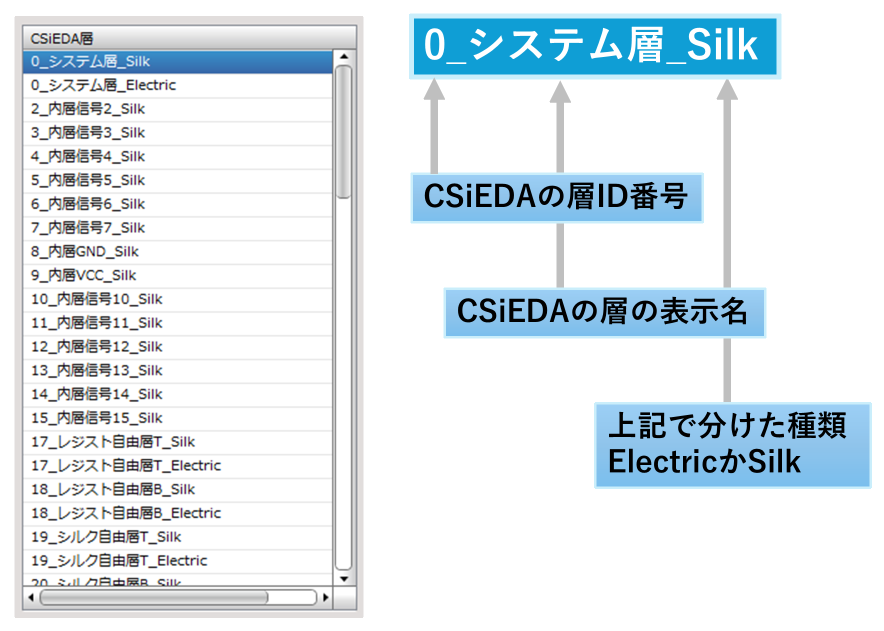Image resolution: width=884 pixels, height=631 pixels.
Task: Click the CSiEDAの層の表示名 label box
Action: [604, 312]
